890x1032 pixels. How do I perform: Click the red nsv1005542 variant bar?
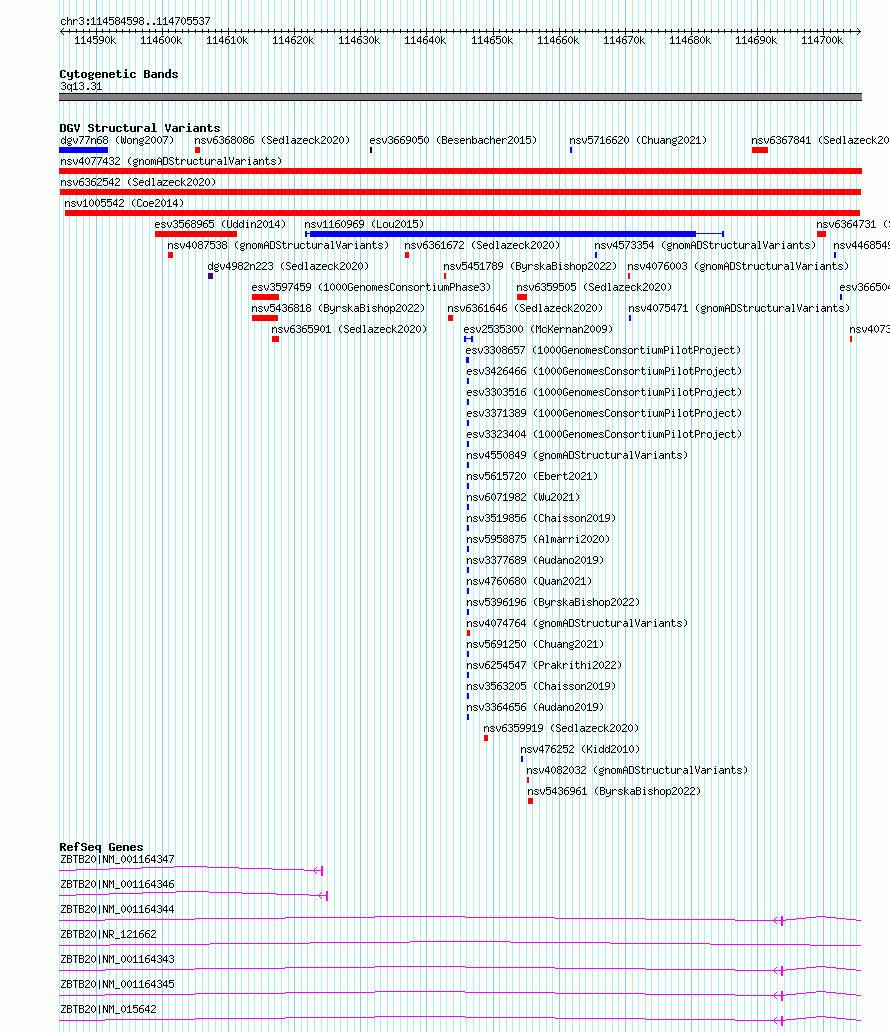463,213
